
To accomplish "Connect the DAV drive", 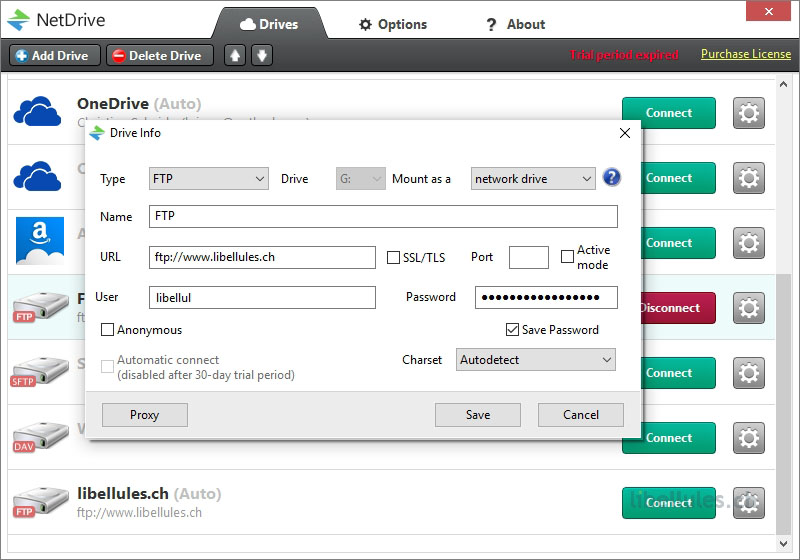I will (x=668, y=438).
